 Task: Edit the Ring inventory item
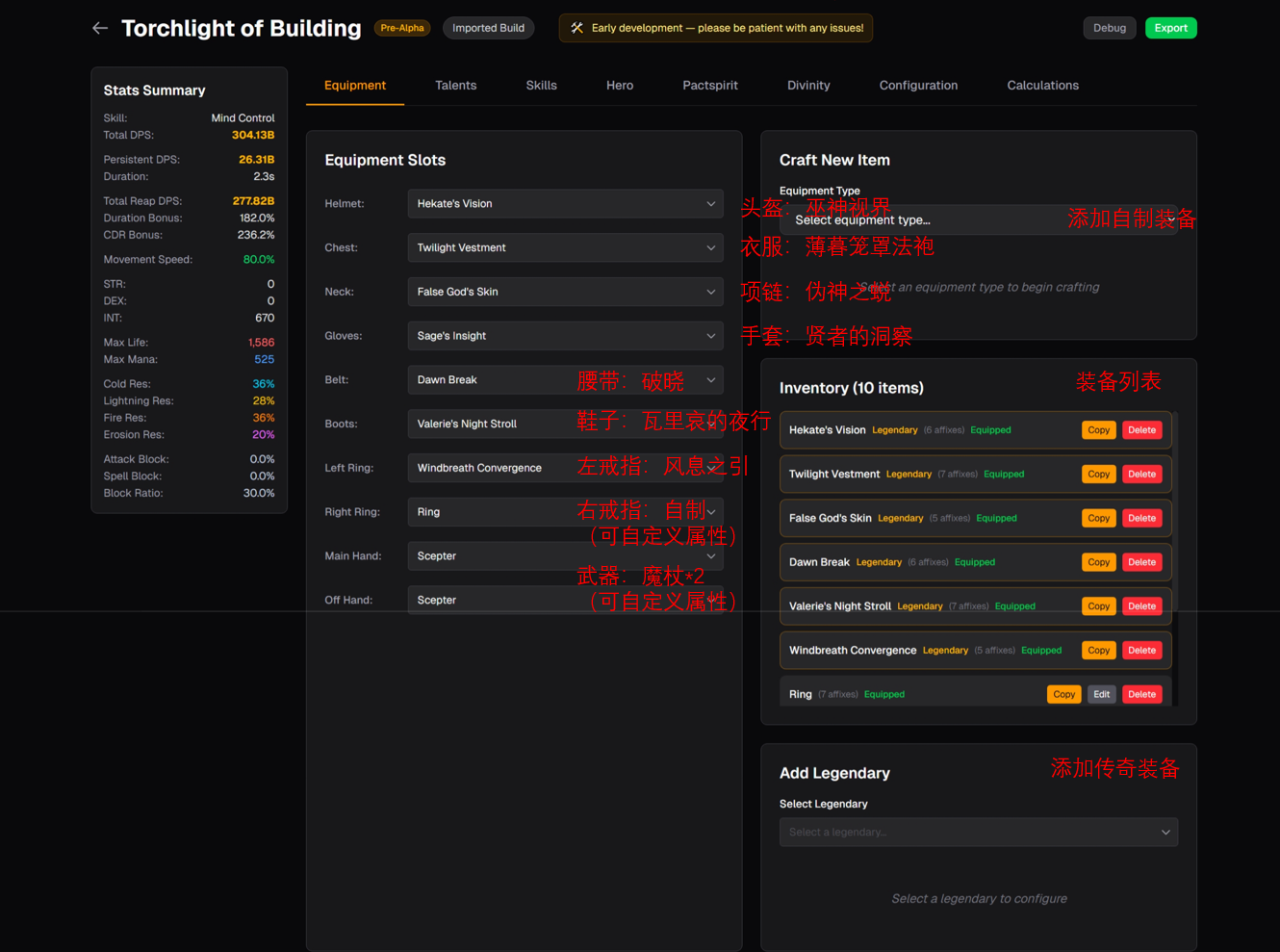1101,694
